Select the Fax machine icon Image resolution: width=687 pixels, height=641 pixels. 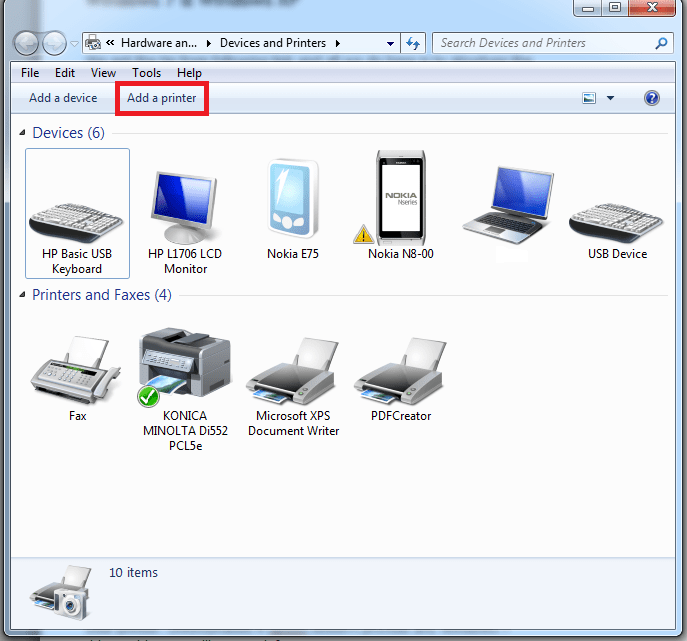[76, 370]
